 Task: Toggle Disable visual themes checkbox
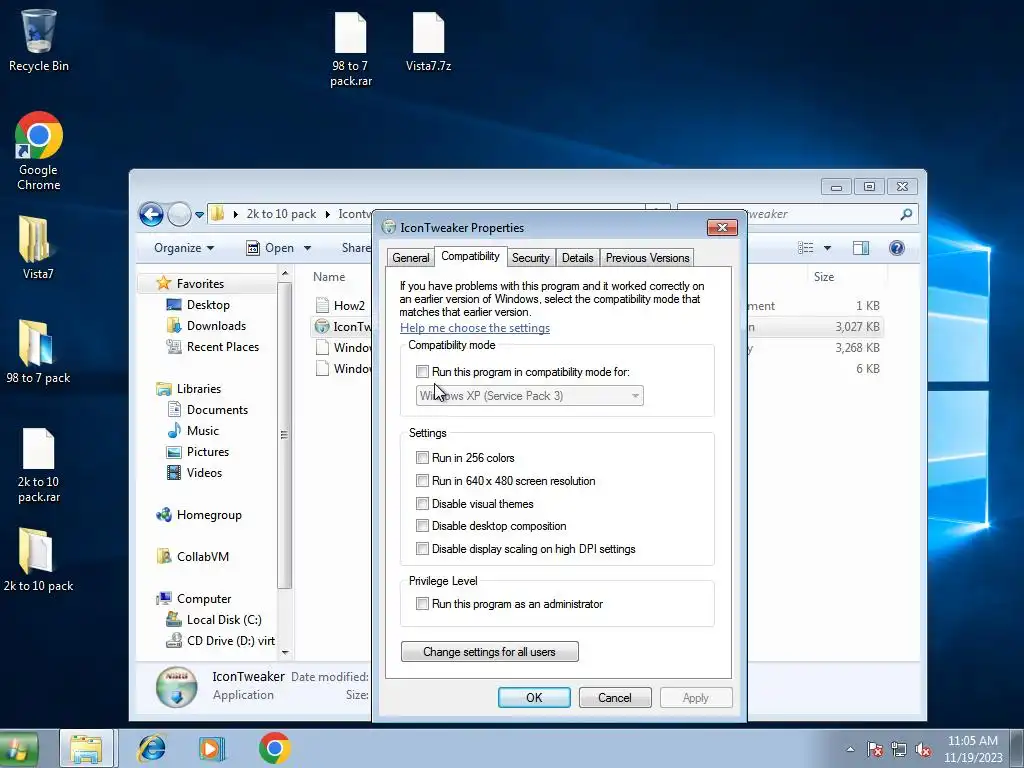pyautogui.click(x=423, y=504)
